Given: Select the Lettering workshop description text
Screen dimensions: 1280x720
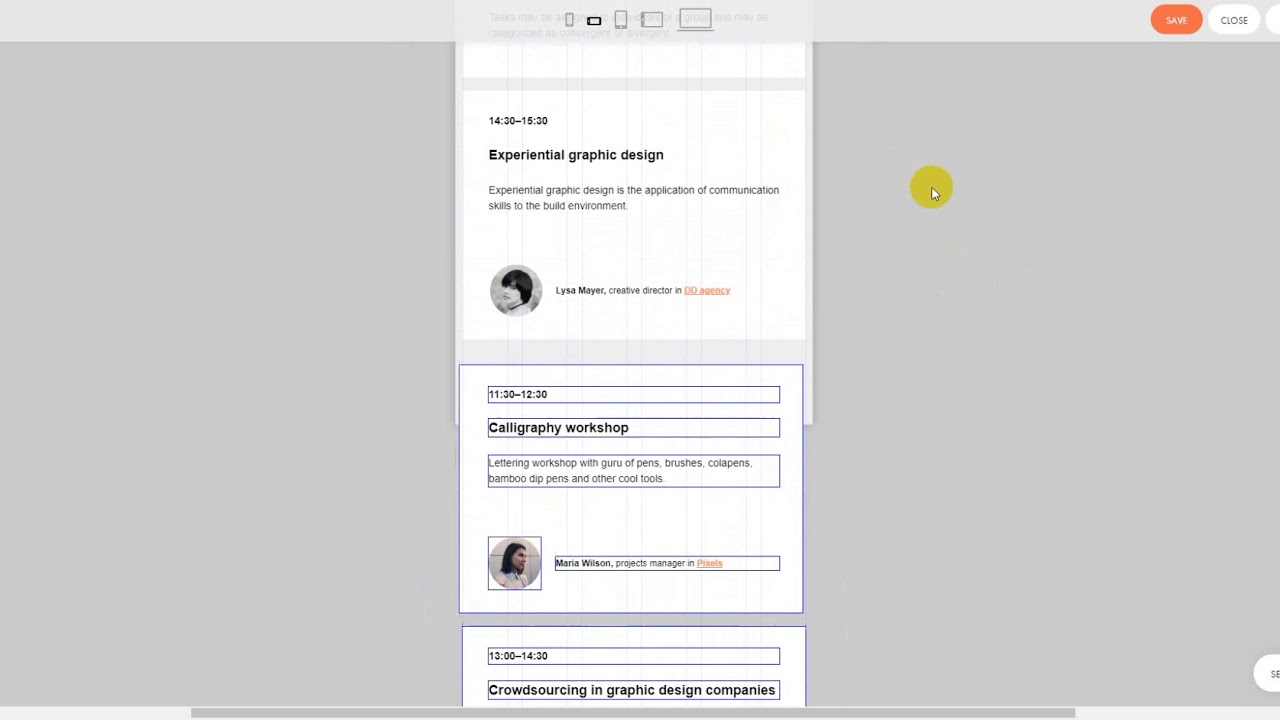Looking at the screenshot, I should 634,471.
